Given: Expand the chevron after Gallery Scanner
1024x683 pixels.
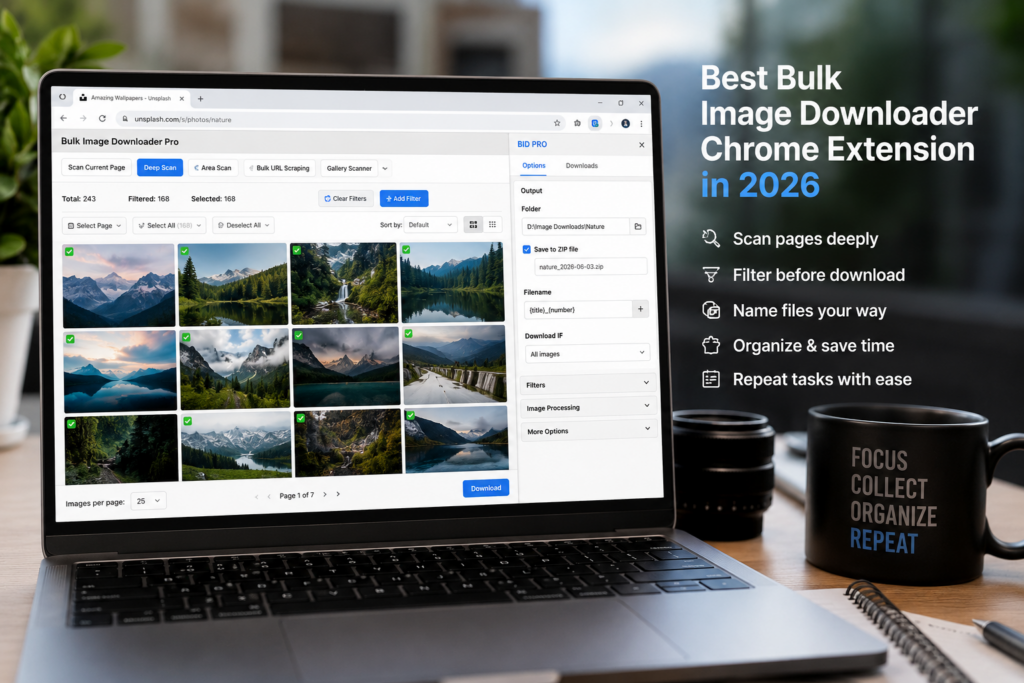Looking at the screenshot, I should [385, 168].
